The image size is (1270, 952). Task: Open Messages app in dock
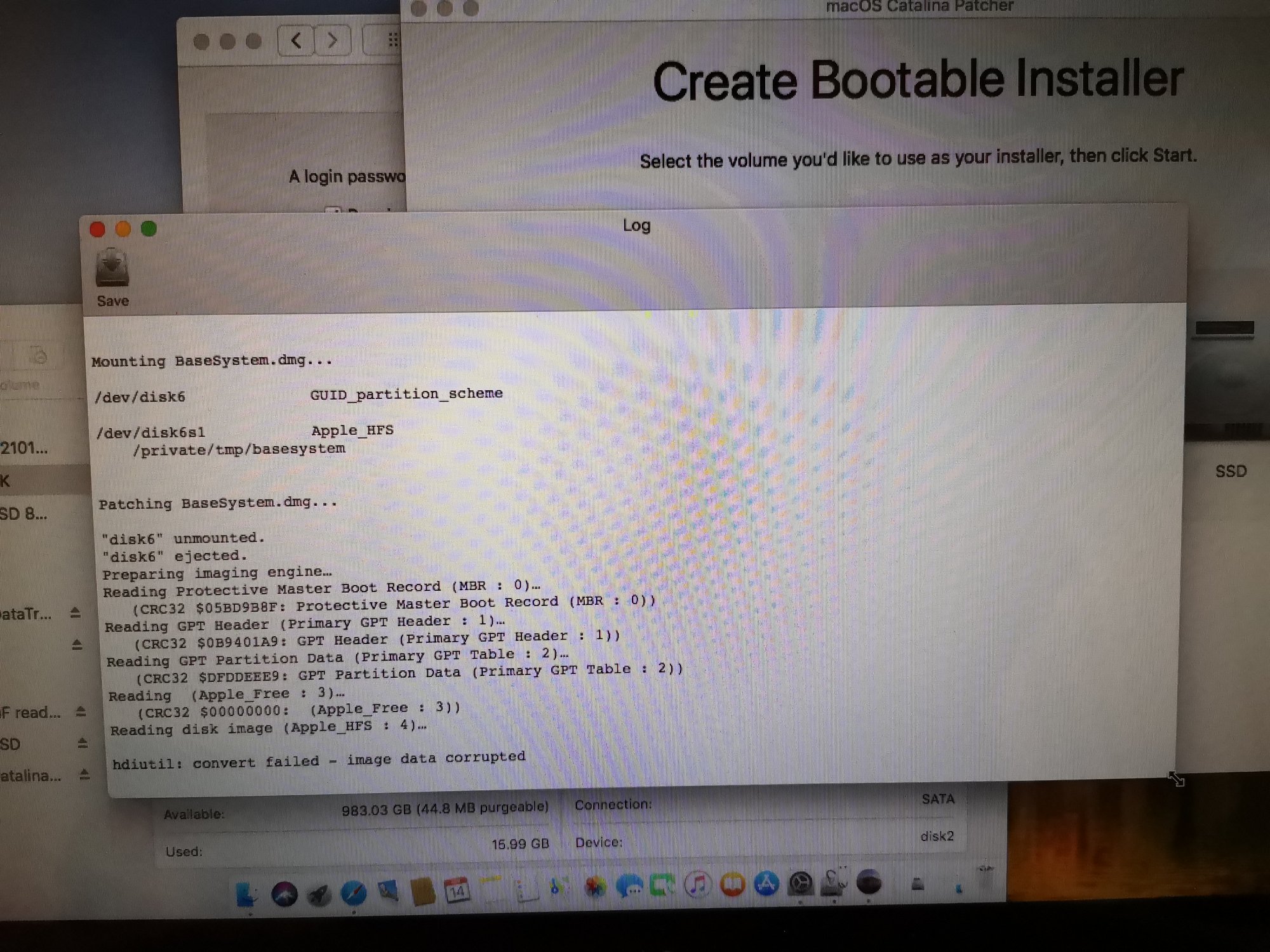pyautogui.click(x=629, y=886)
